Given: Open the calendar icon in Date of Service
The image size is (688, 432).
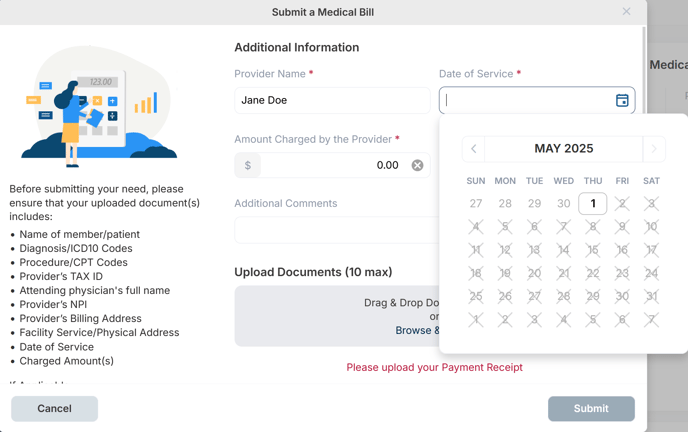Looking at the screenshot, I should point(622,100).
